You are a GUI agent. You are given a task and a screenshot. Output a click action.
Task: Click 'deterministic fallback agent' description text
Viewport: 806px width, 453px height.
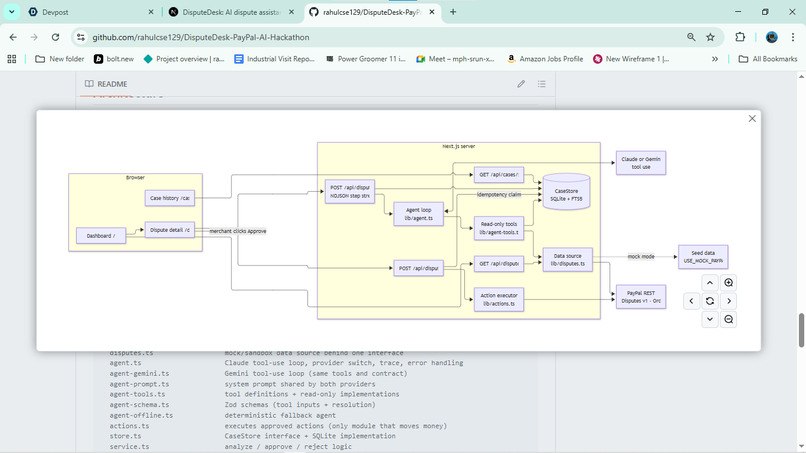tap(280, 415)
